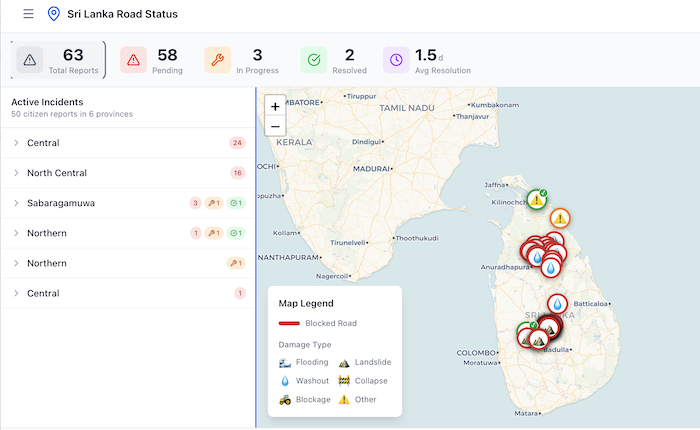Screen dimensions: 700x430
Task: Click the Blocked Road red line swatch
Action: [x=288, y=323]
